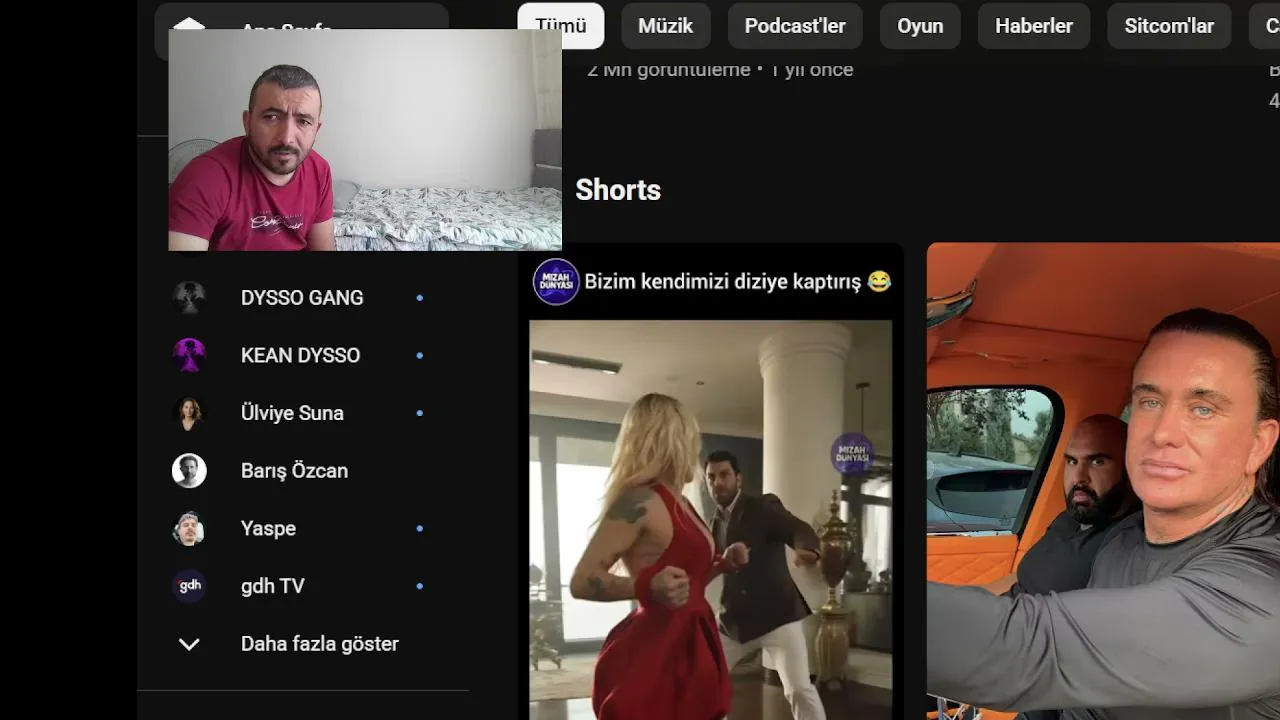Click the Shorts section heading
The image size is (1280, 720).
coord(618,190)
